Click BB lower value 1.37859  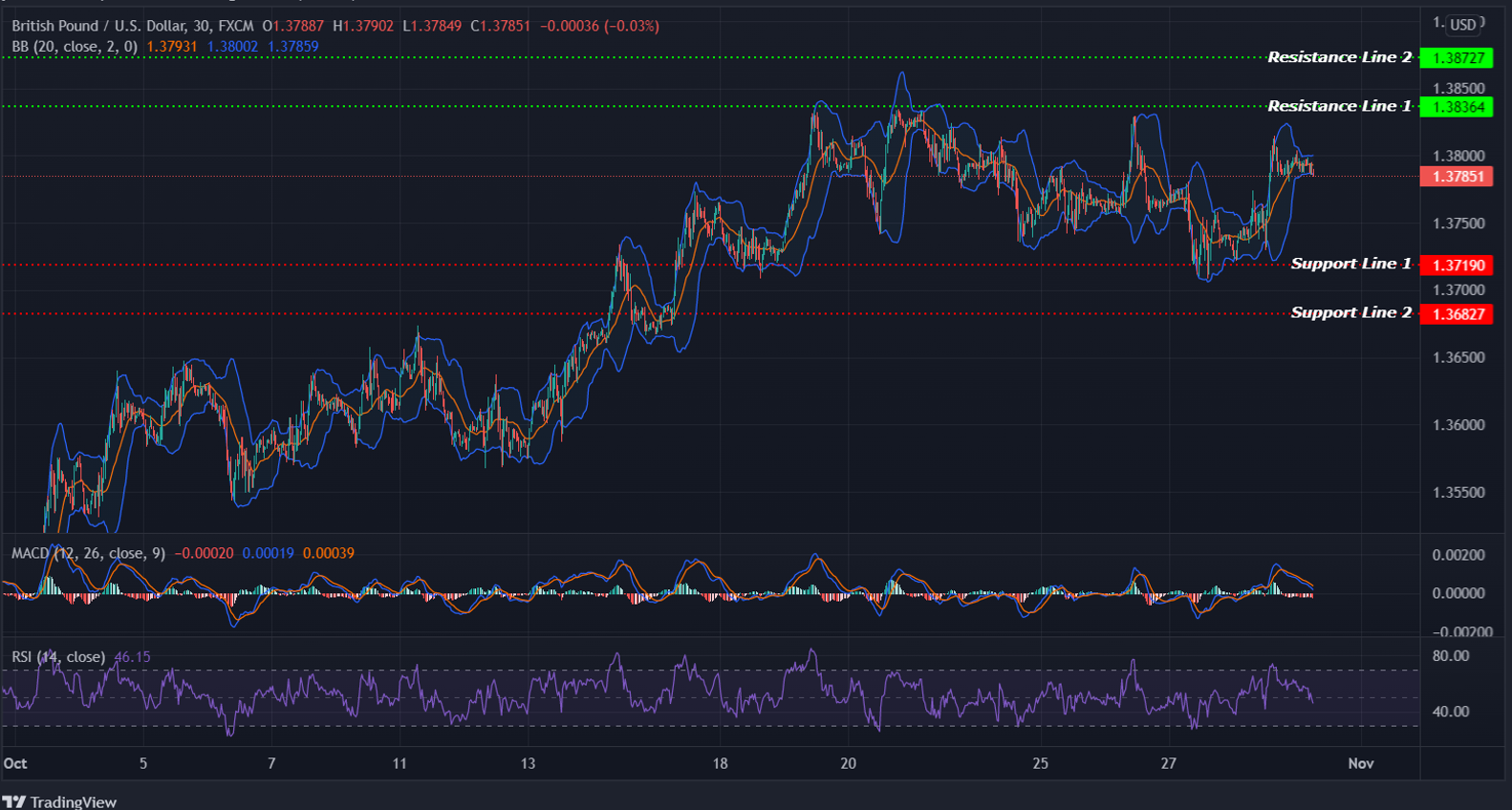click(292, 46)
